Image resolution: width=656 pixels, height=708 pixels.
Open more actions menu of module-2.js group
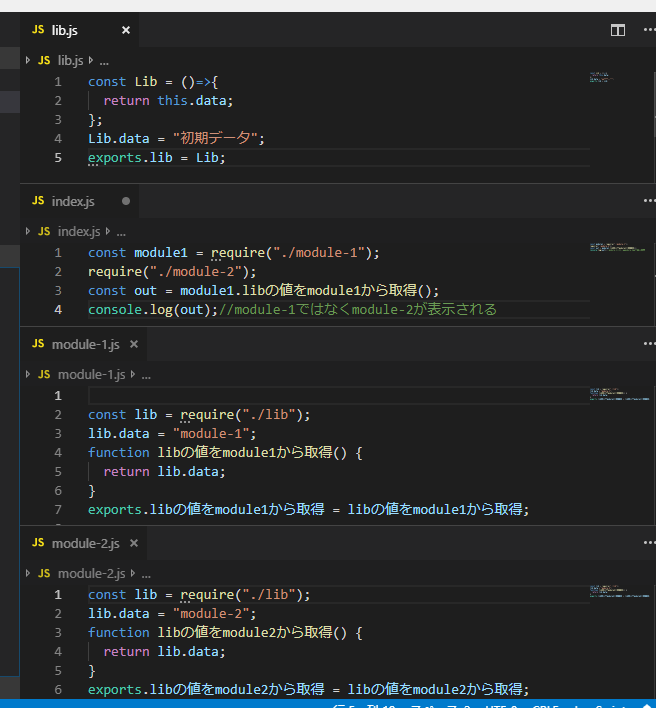650,543
